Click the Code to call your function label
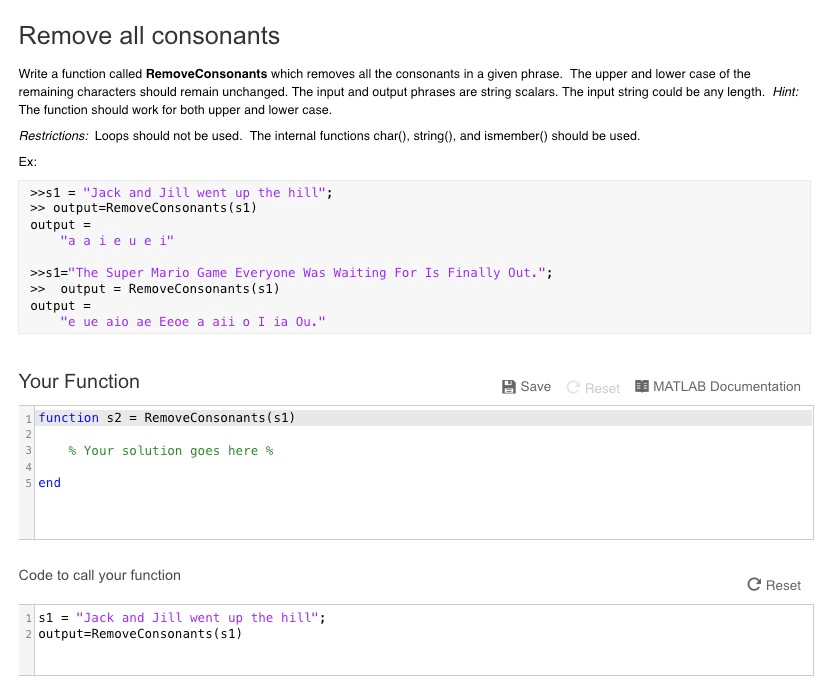 click(100, 575)
